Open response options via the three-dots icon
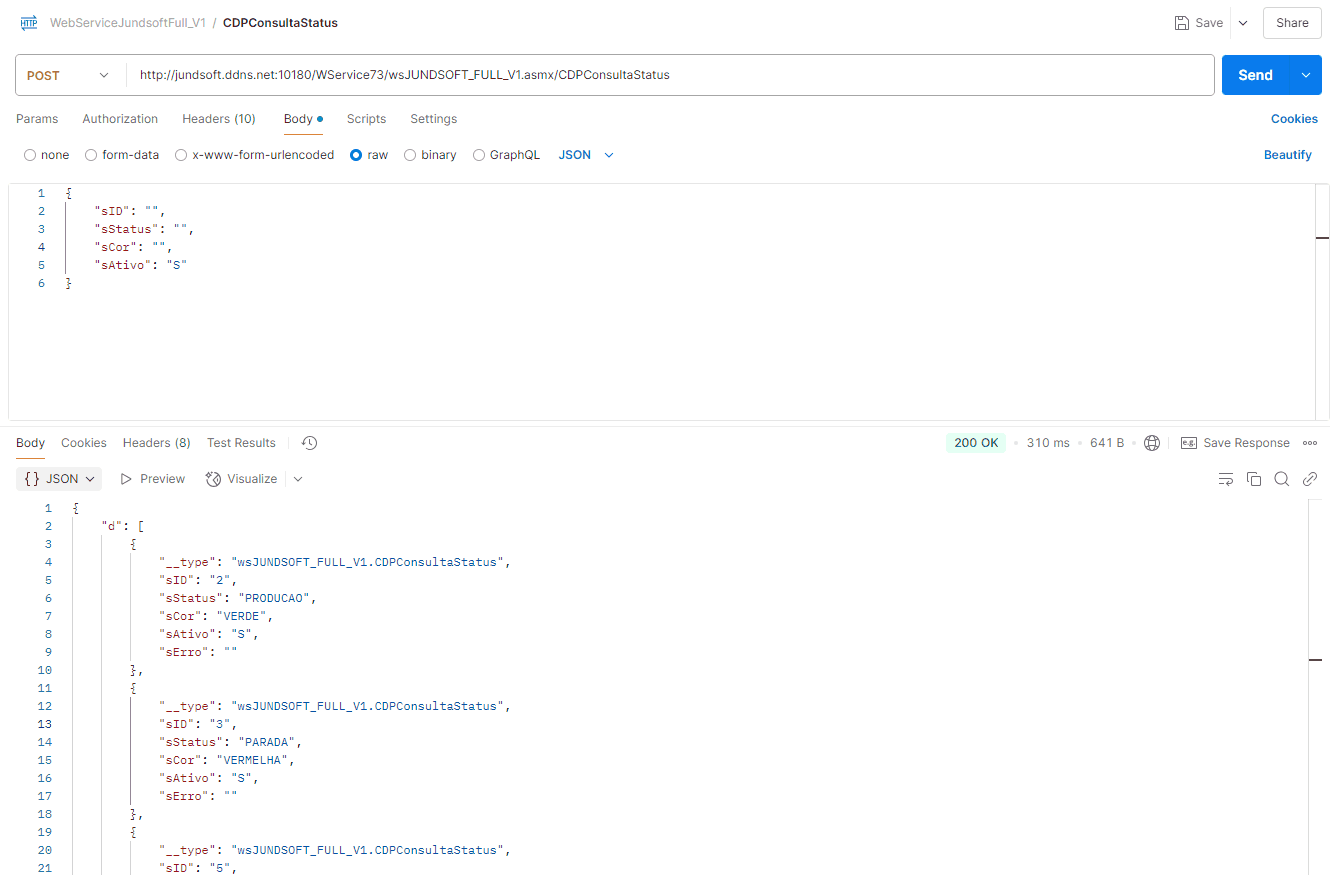The image size is (1330, 882). [x=1310, y=442]
